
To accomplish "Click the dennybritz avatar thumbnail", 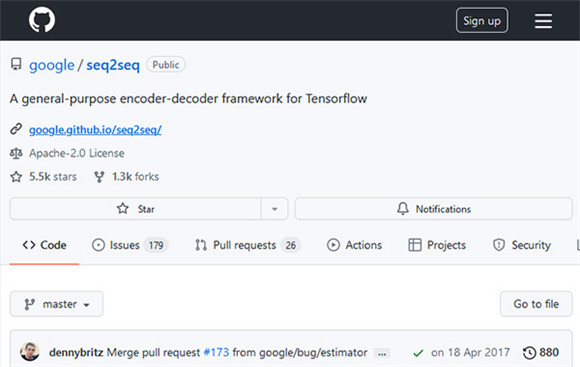I will coord(30,352).
